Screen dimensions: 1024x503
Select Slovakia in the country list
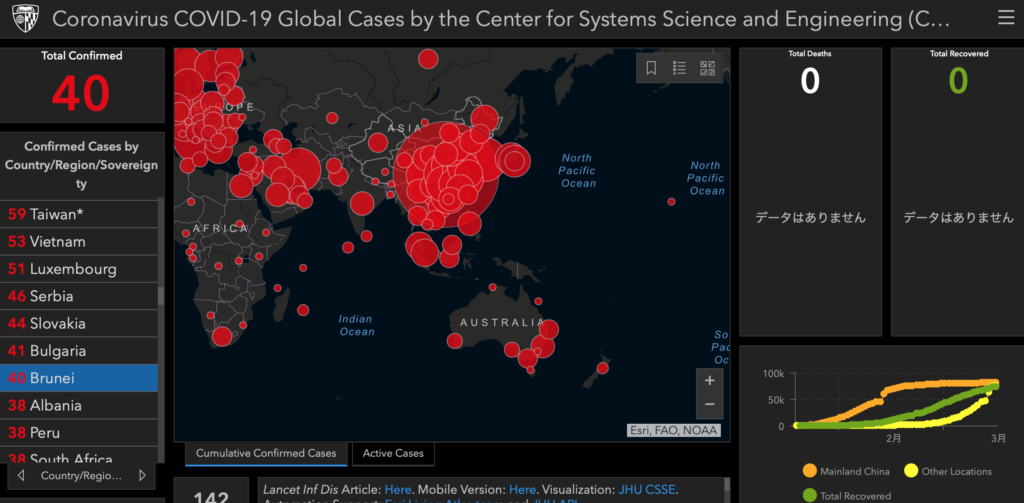79,324
